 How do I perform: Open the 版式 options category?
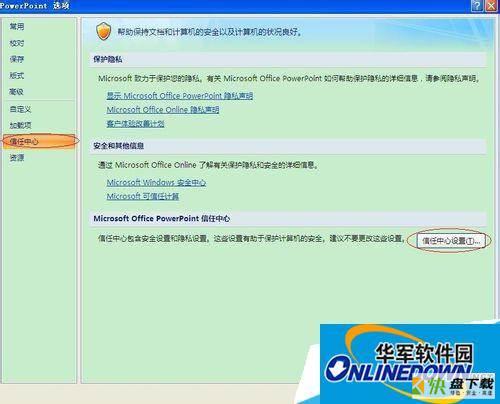17,76
